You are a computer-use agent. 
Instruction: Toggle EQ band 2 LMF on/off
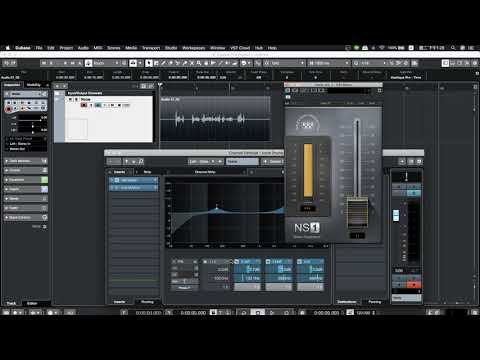coord(237,262)
